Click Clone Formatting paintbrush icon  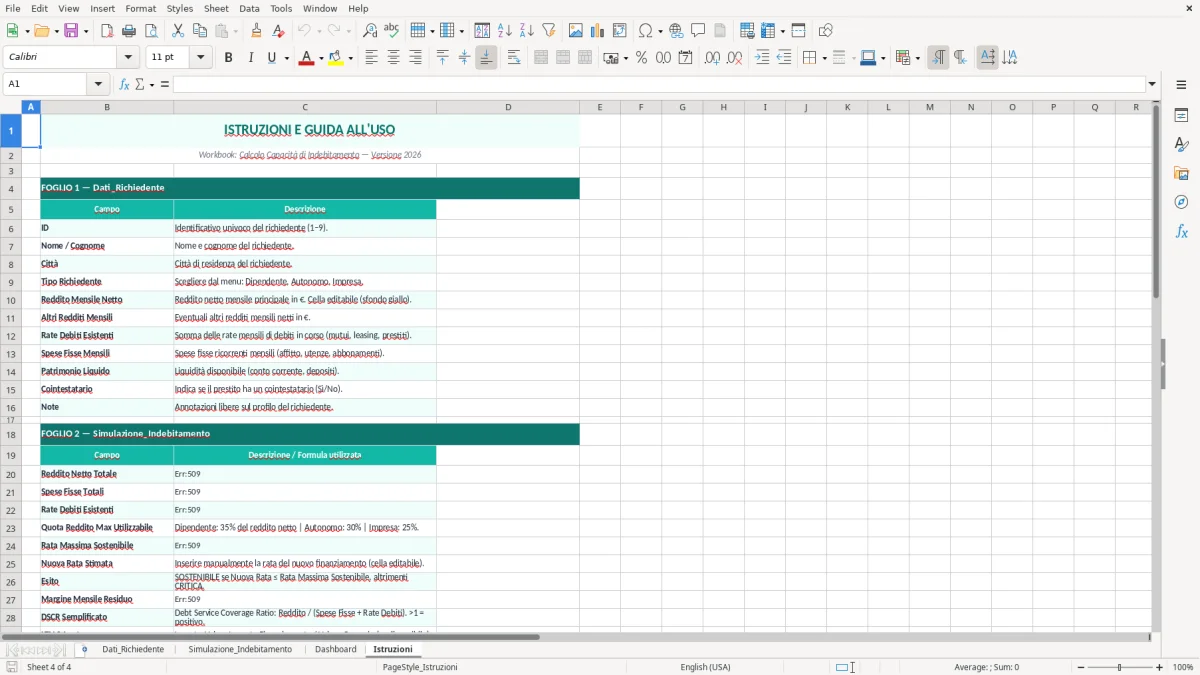click(x=256, y=31)
